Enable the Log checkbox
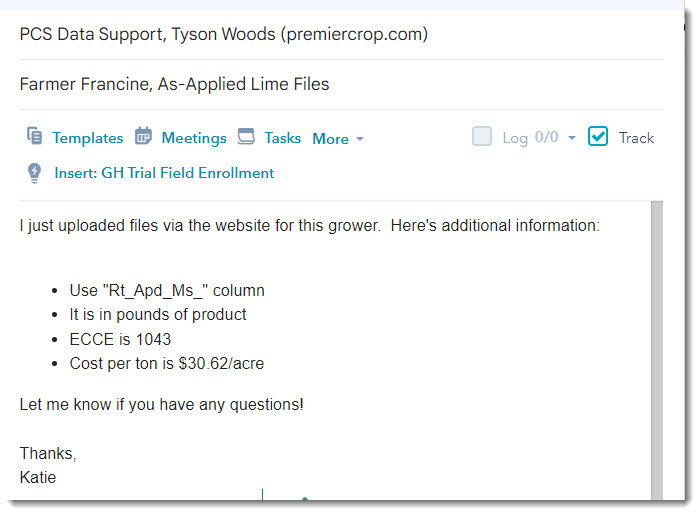The image size is (700, 515). 482,137
